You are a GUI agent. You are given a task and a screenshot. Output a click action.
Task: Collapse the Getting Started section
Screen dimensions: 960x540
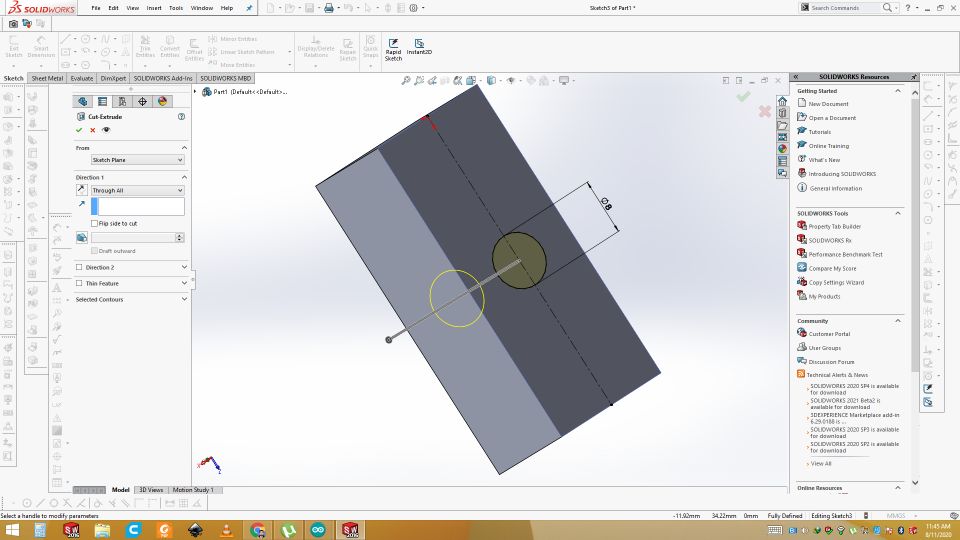898,91
